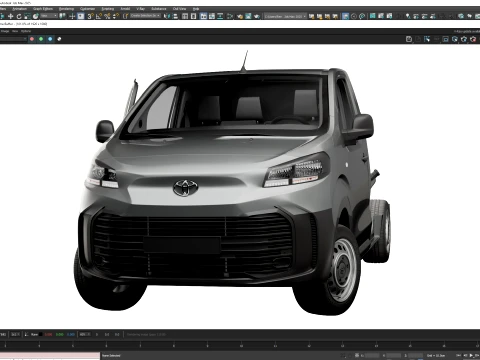
Task: Click the circular V-Ray toolbar icon
Action: point(354,16)
